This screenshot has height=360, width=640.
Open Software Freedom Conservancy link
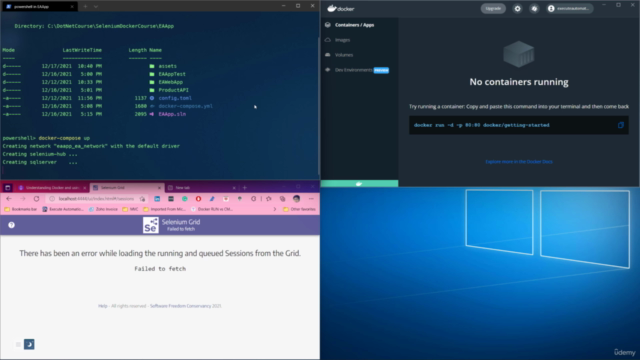click(x=180, y=306)
